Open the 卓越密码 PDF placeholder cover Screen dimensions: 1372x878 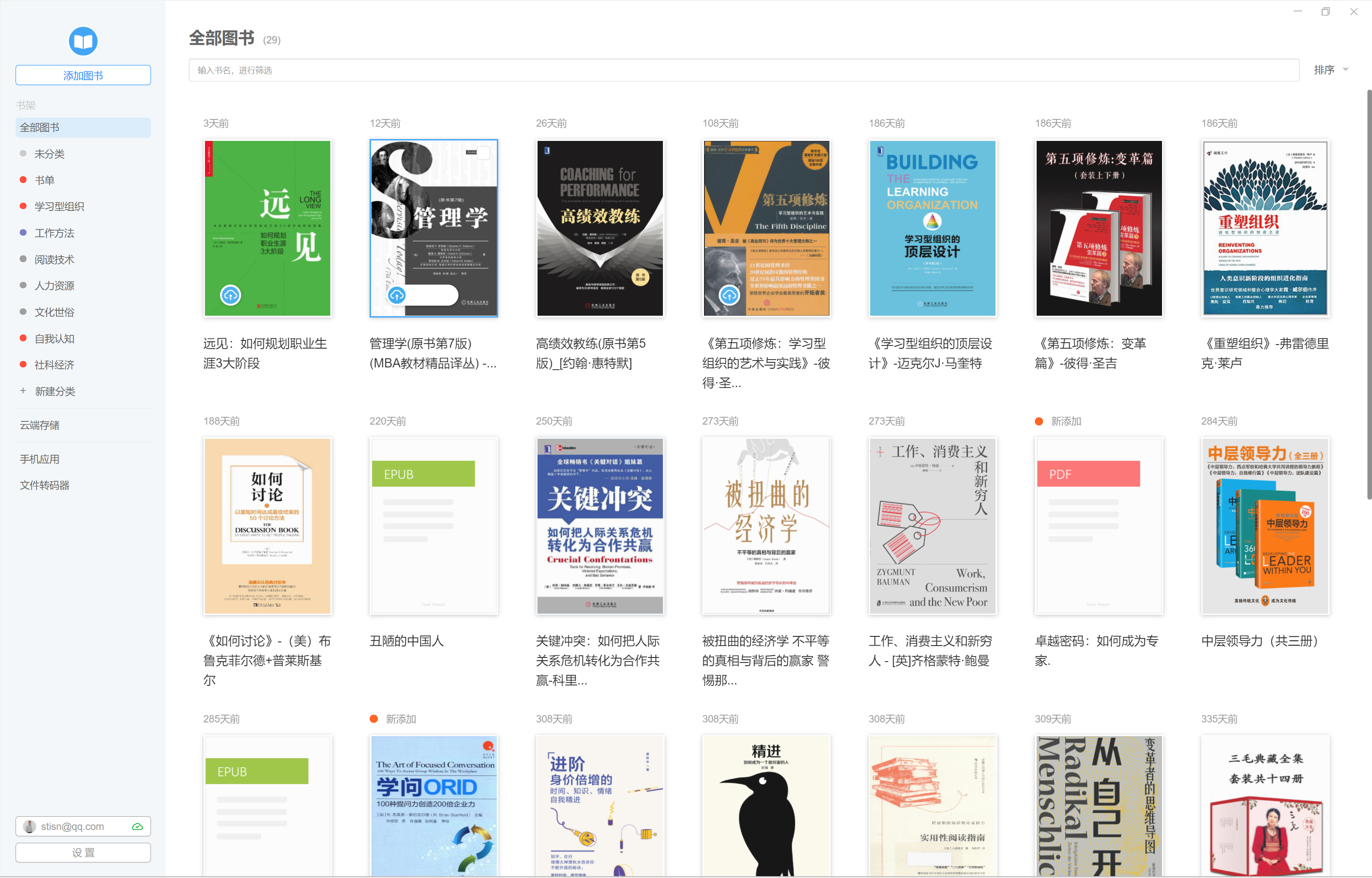click(x=1099, y=526)
